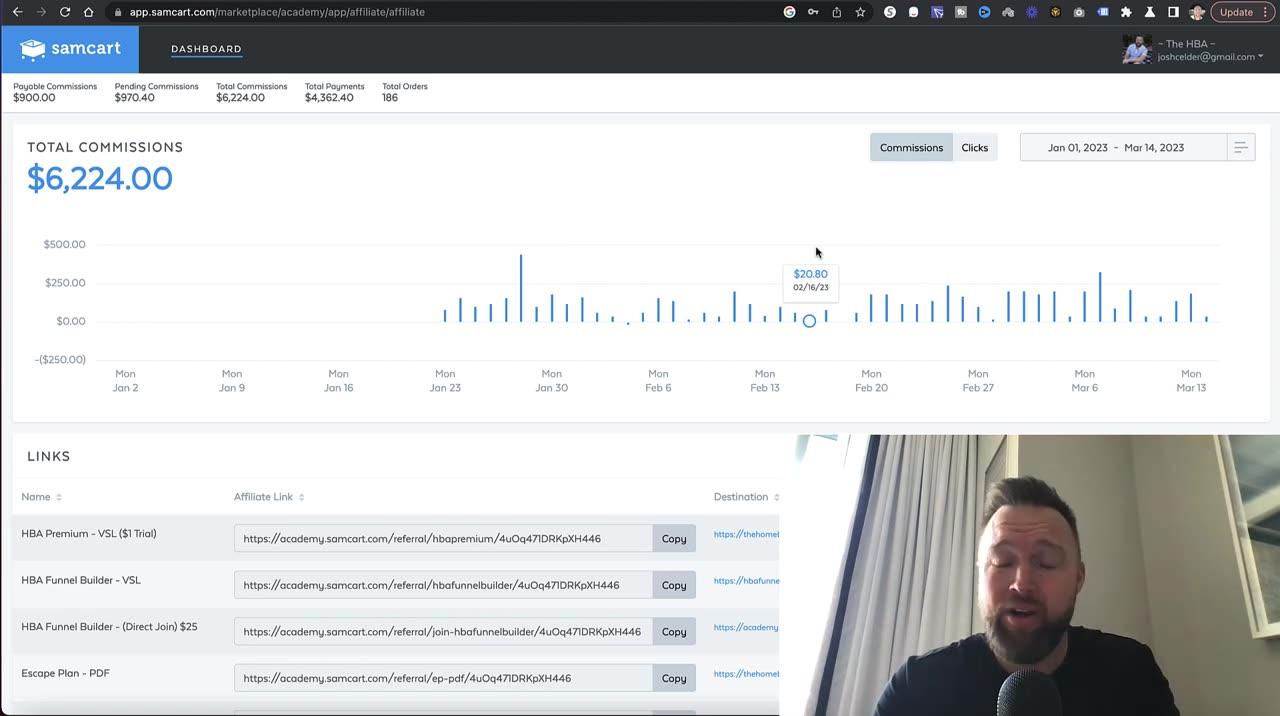
Task: Open the Jan 01 – Mar 14 date range picker
Action: click(1123, 147)
